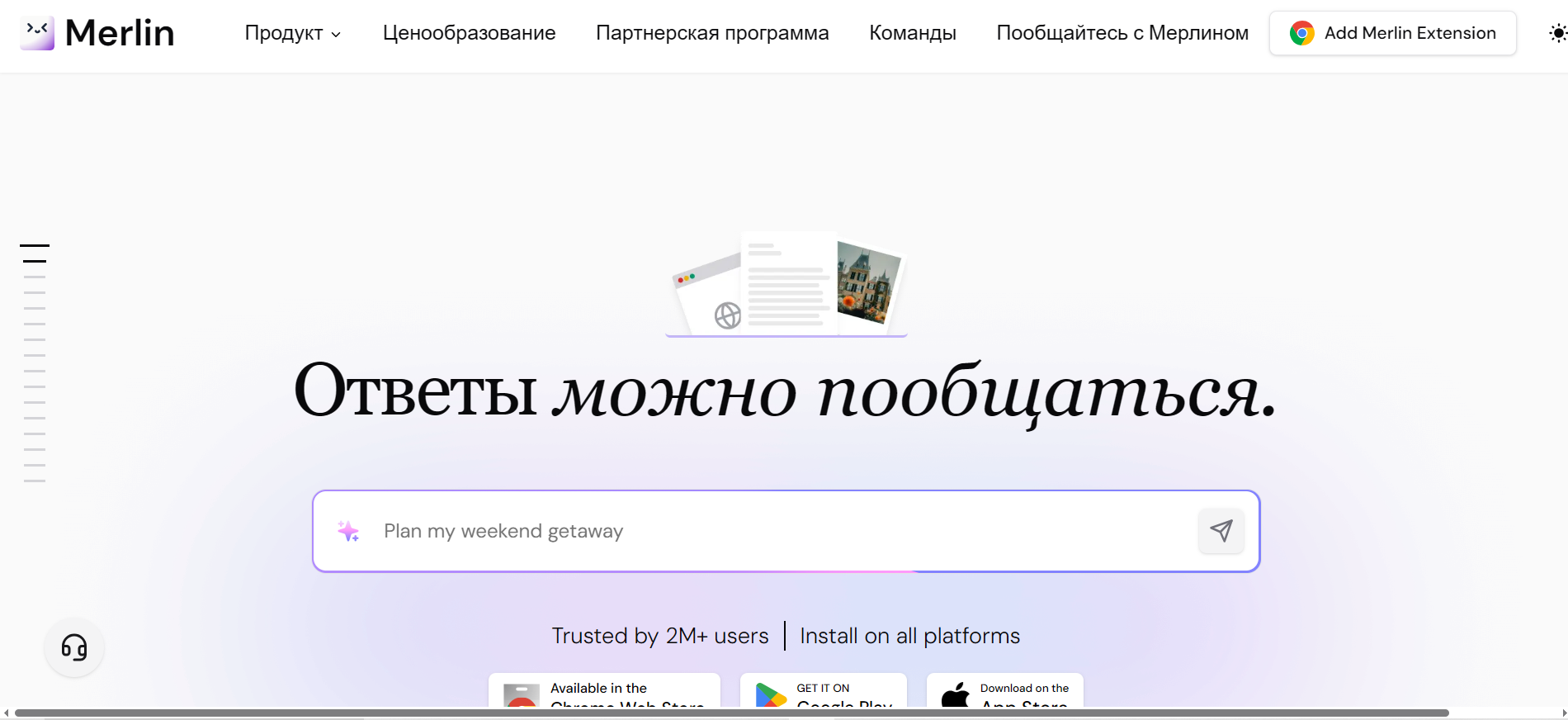This screenshot has width=1568, height=720.
Task: Send the prompt with paper plane button
Action: pyautogui.click(x=1221, y=531)
